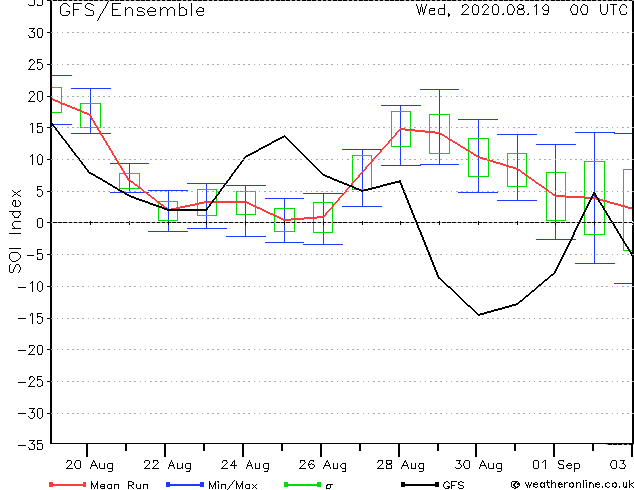Click the y-axis value -15
This screenshot has height=490, width=634.
[x=32, y=318]
